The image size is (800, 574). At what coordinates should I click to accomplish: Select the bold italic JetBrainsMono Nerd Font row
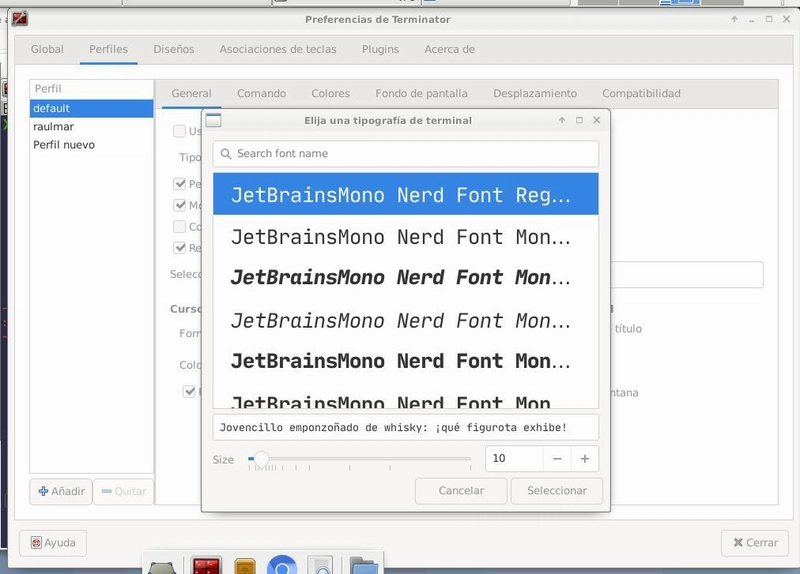[x=406, y=278]
